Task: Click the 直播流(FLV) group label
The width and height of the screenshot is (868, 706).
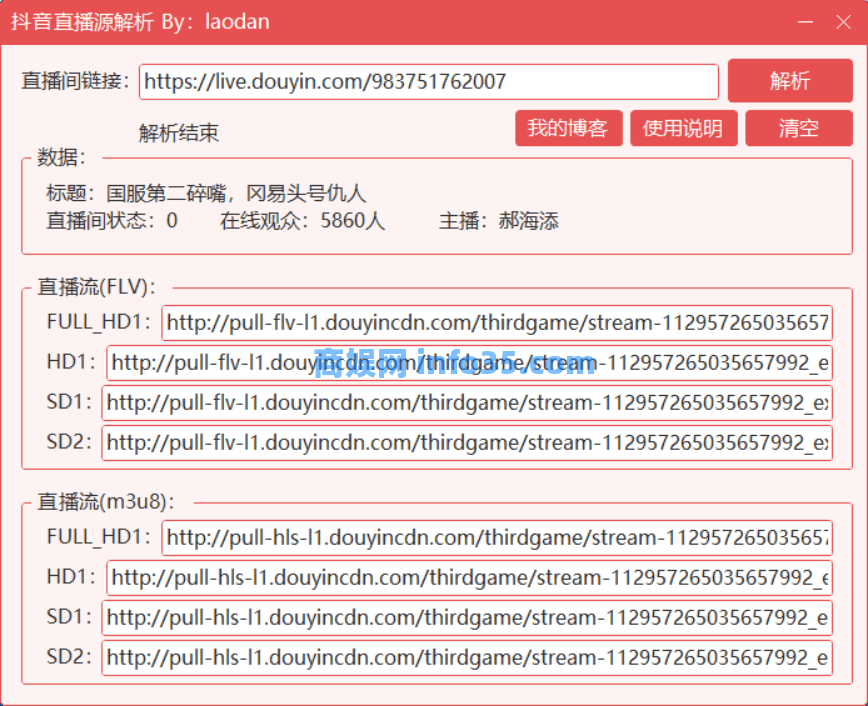Action: [96, 287]
